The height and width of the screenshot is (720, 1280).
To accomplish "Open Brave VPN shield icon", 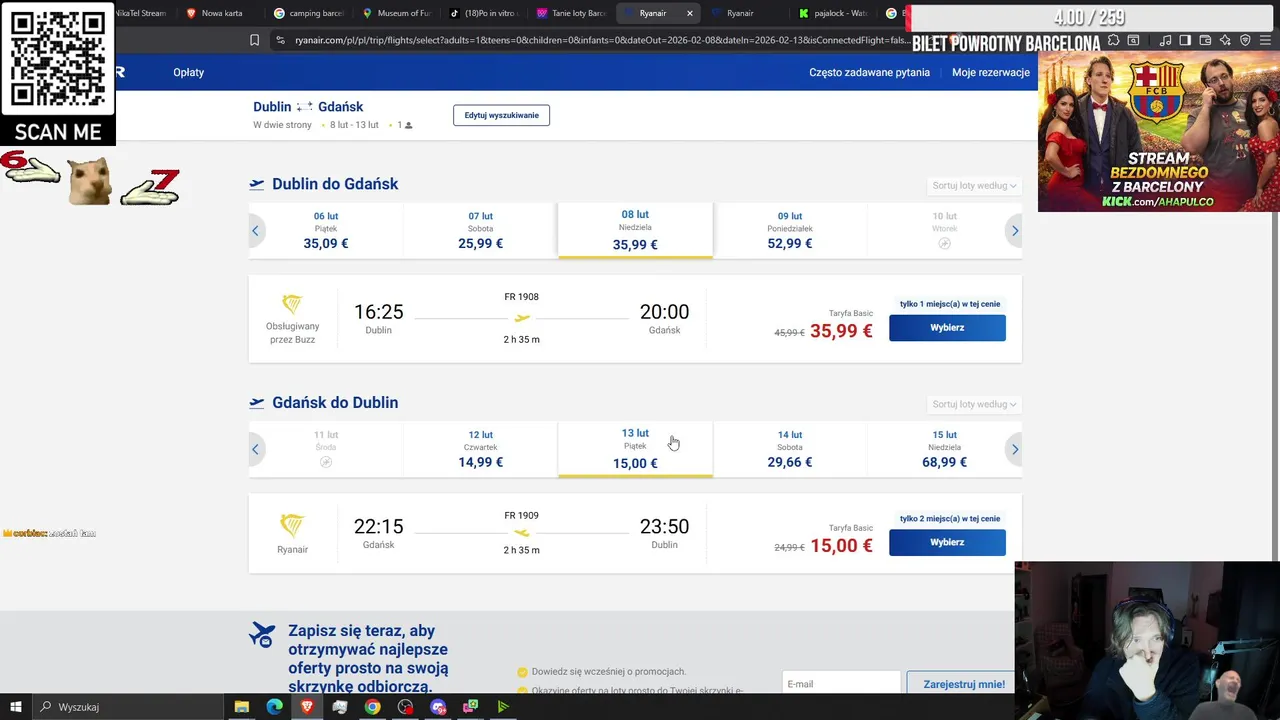I will (x=1245, y=40).
